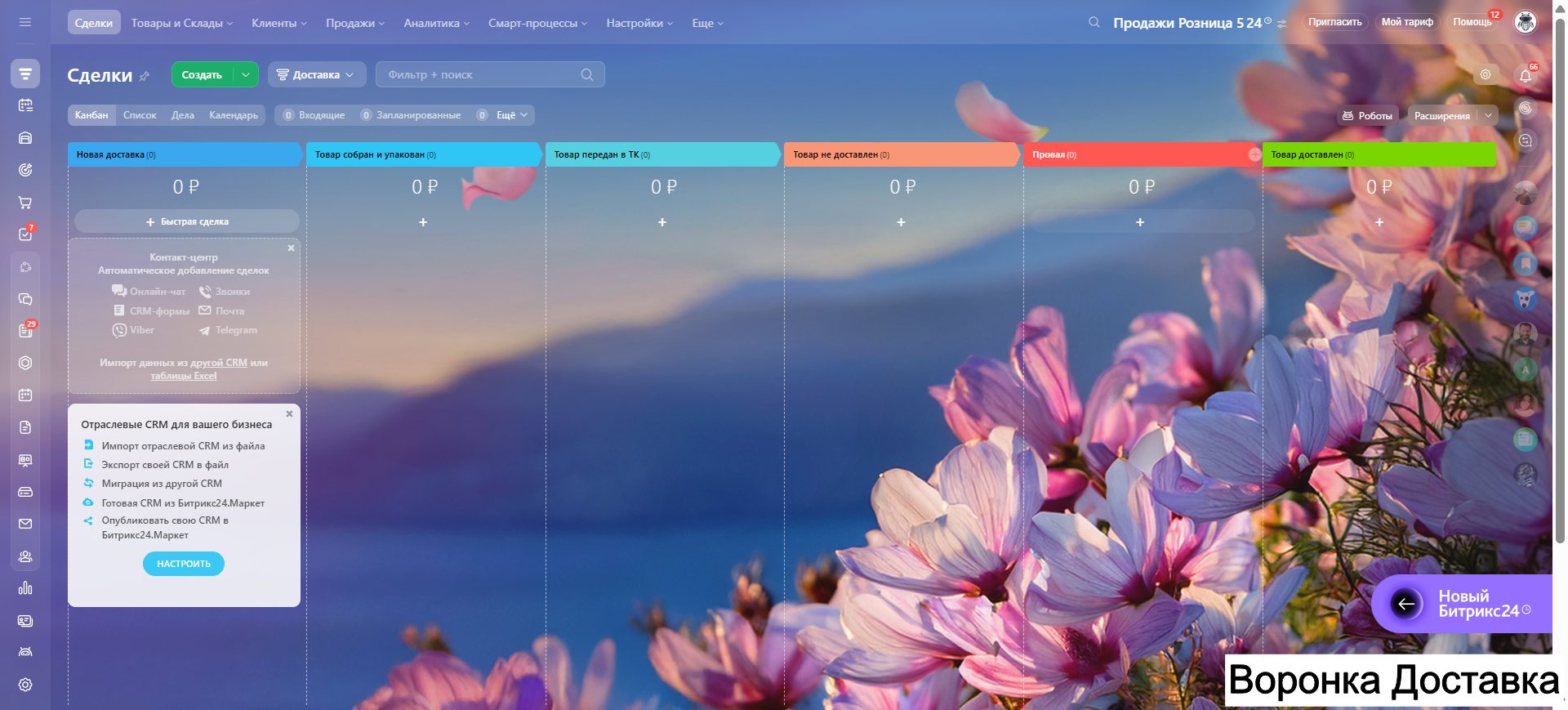Open the drive storage icon in sidebar
This screenshot has height=710, width=1568.
click(x=25, y=492)
